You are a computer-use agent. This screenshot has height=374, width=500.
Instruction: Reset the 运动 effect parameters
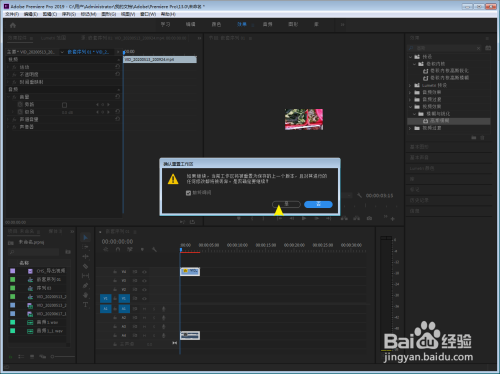pos(117,67)
